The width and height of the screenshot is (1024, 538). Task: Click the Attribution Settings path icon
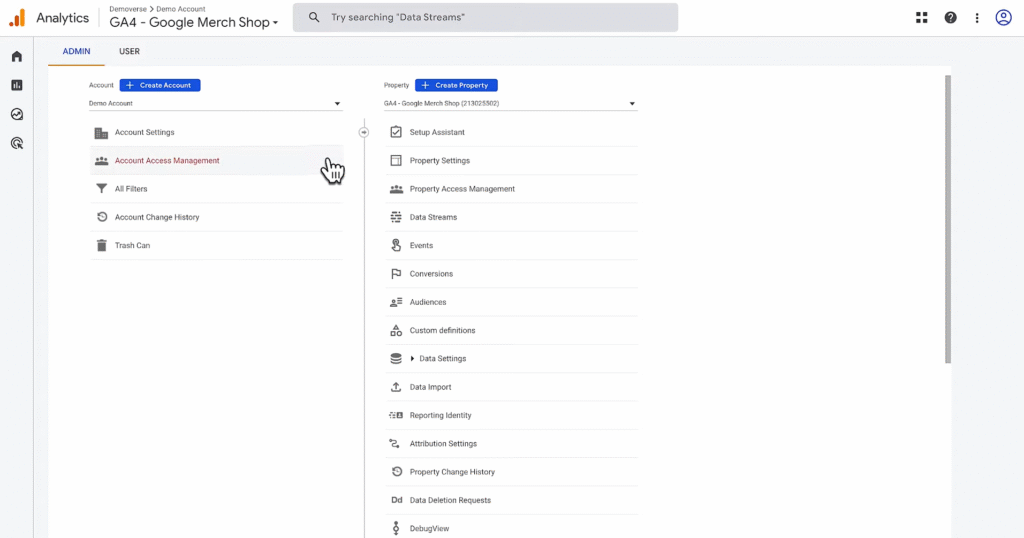[x=394, y=443]
